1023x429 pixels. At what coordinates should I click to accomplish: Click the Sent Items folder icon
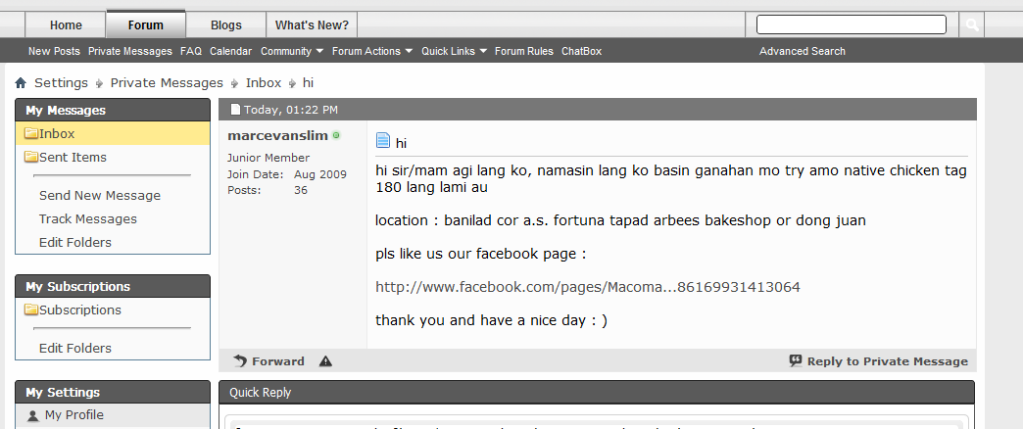tap(31, 157)
